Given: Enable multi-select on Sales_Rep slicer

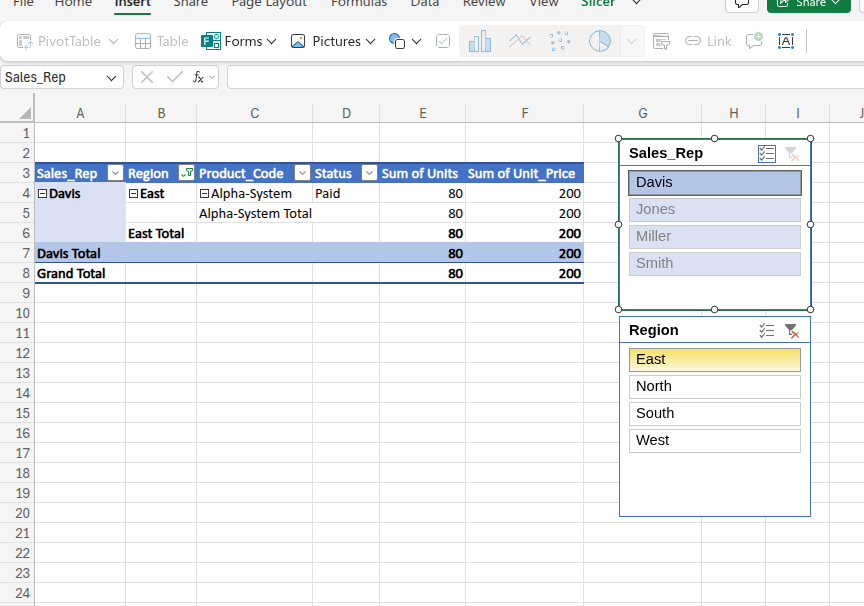Looking at the screenshot, I should tap(767, 153).
